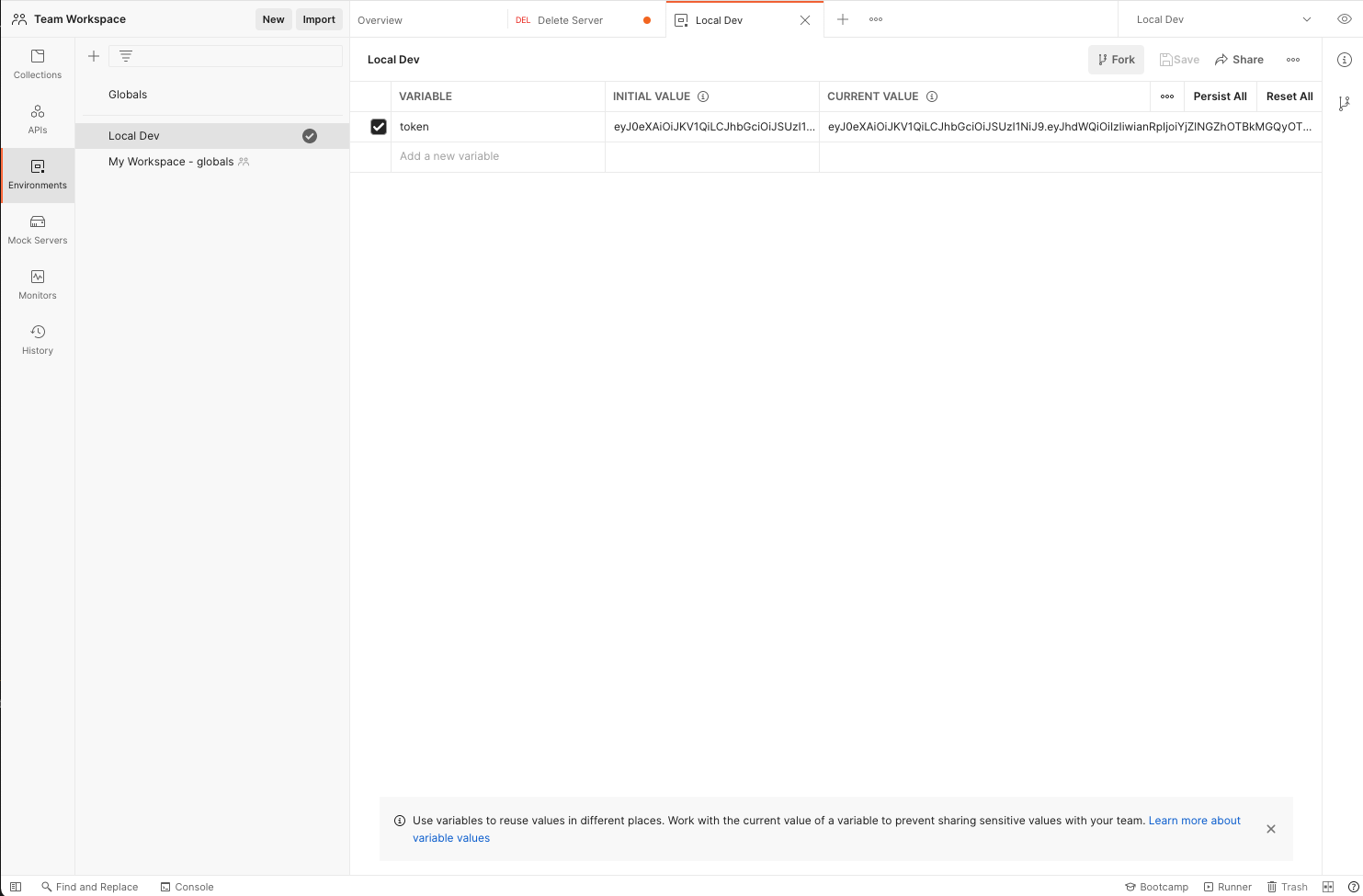Viewport: 1363px width, 896px height.
Task: Open the APIs sidebar panel
Action: coord(38,119)
